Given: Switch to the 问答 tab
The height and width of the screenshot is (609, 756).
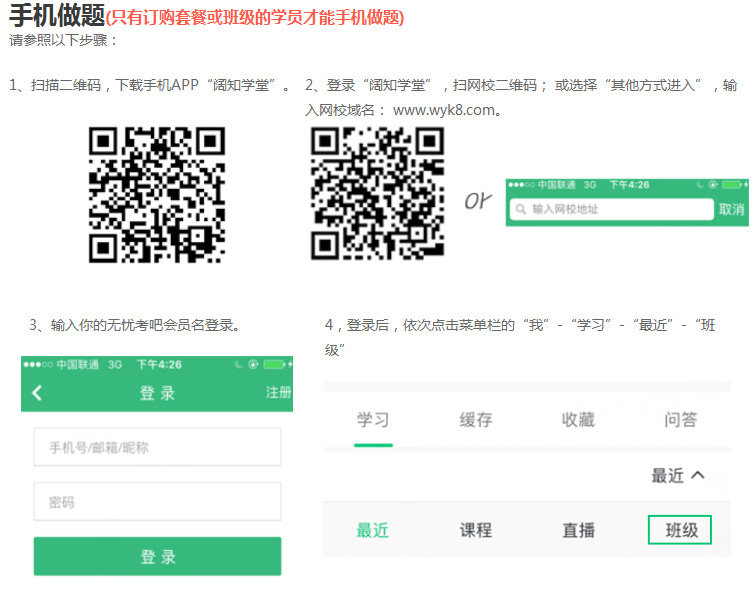Looking at the screenshot, I should [x=681, y=420].
